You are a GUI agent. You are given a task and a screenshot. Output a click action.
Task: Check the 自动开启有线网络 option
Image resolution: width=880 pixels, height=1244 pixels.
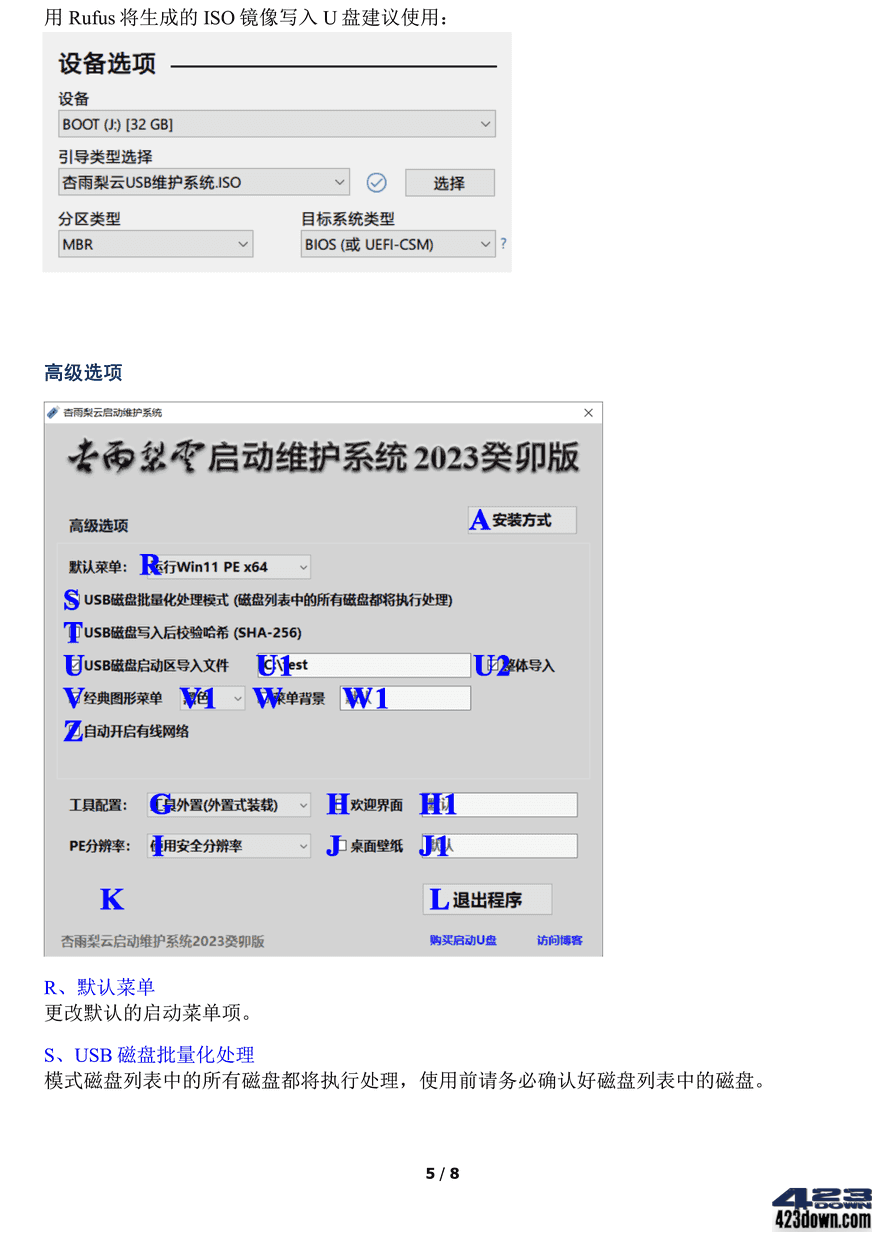click(71, 731)
